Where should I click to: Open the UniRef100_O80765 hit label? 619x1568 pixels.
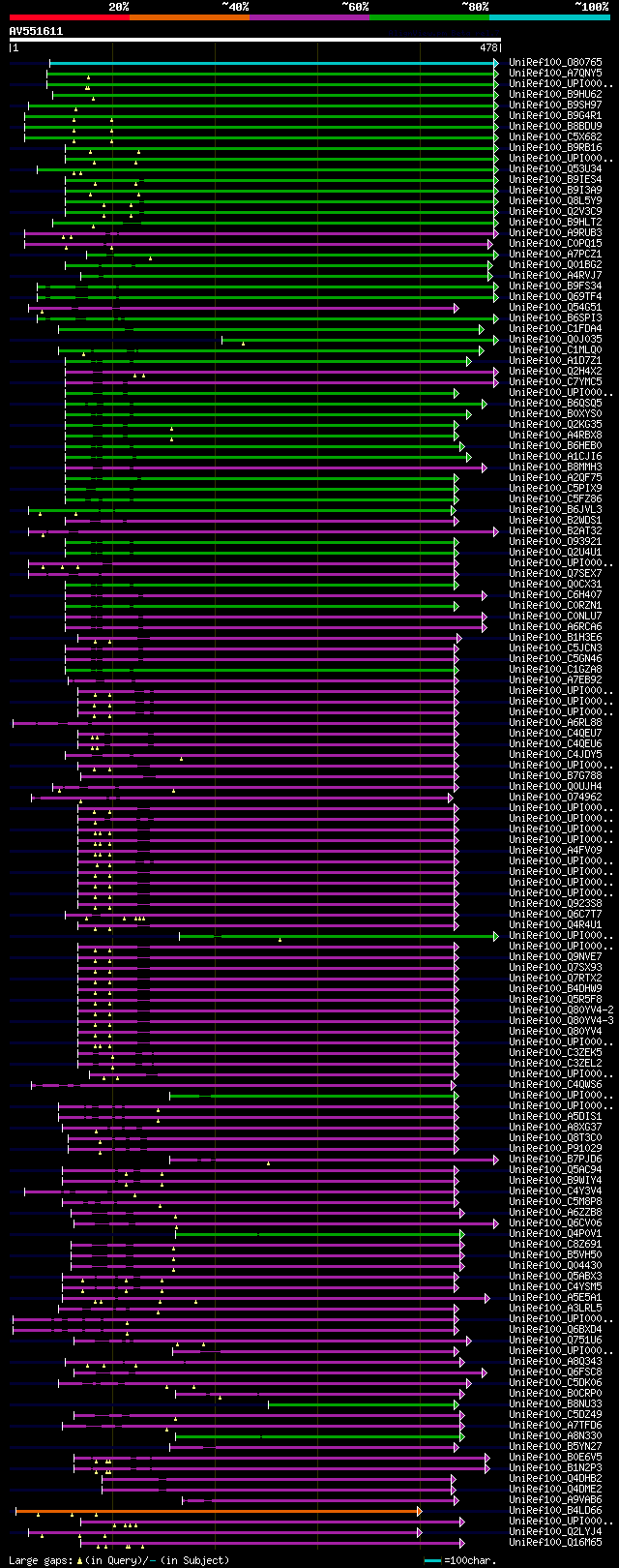555,62
